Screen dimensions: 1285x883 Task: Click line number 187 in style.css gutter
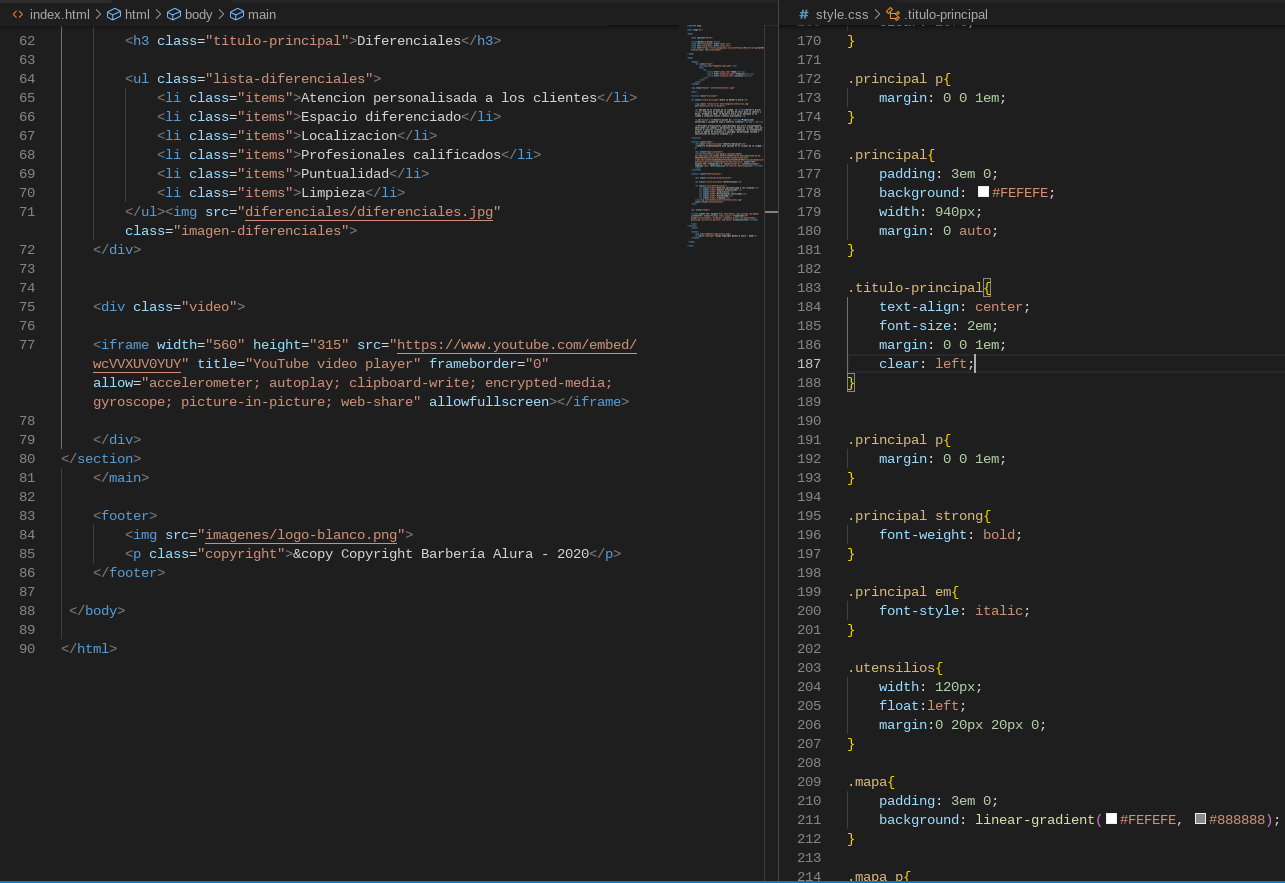pyautogui.click(x=809, y=364)
